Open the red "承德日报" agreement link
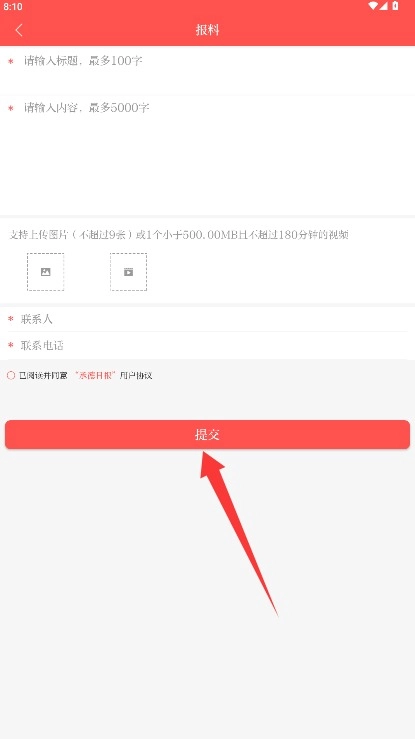The height and width of the screenshot is (739, 415). tap(96, 376)
